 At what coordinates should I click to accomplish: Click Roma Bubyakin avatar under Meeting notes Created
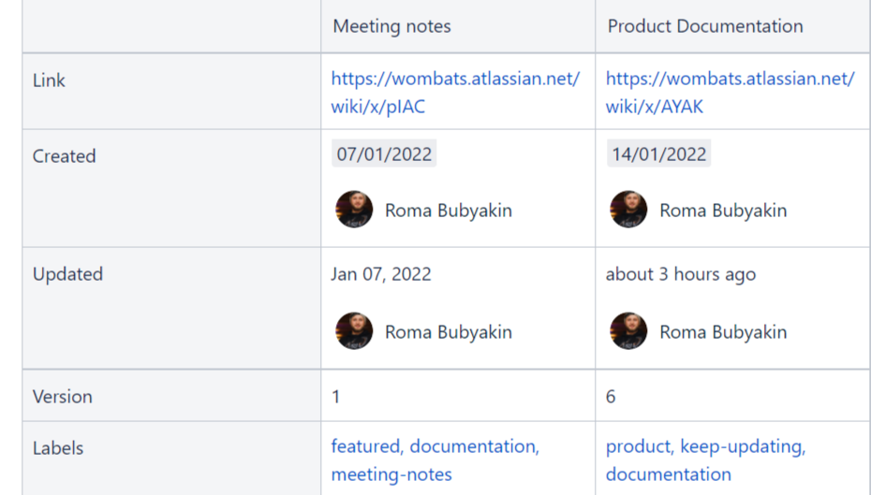tap(354, 210)
